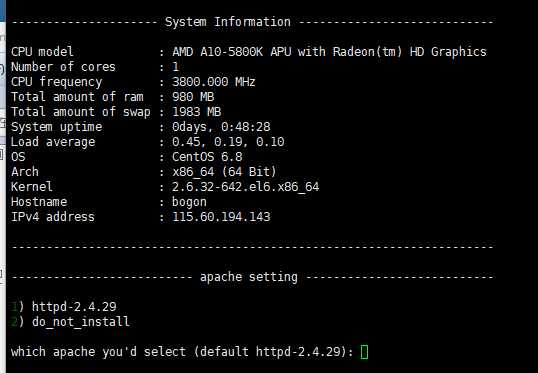This screenshot has height=373, width=538.
Task: Click the CPU frequency 3800.000 MHz value
Action: [x=214, y=82]
